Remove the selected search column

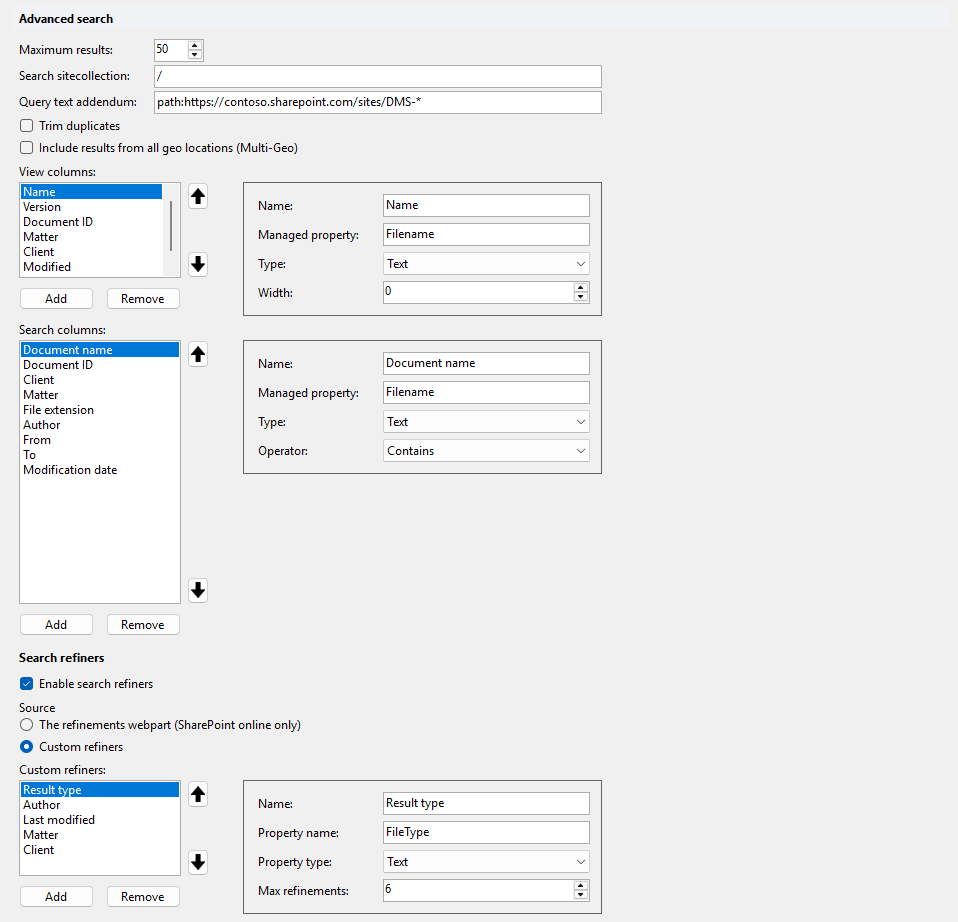click(143, 624)
